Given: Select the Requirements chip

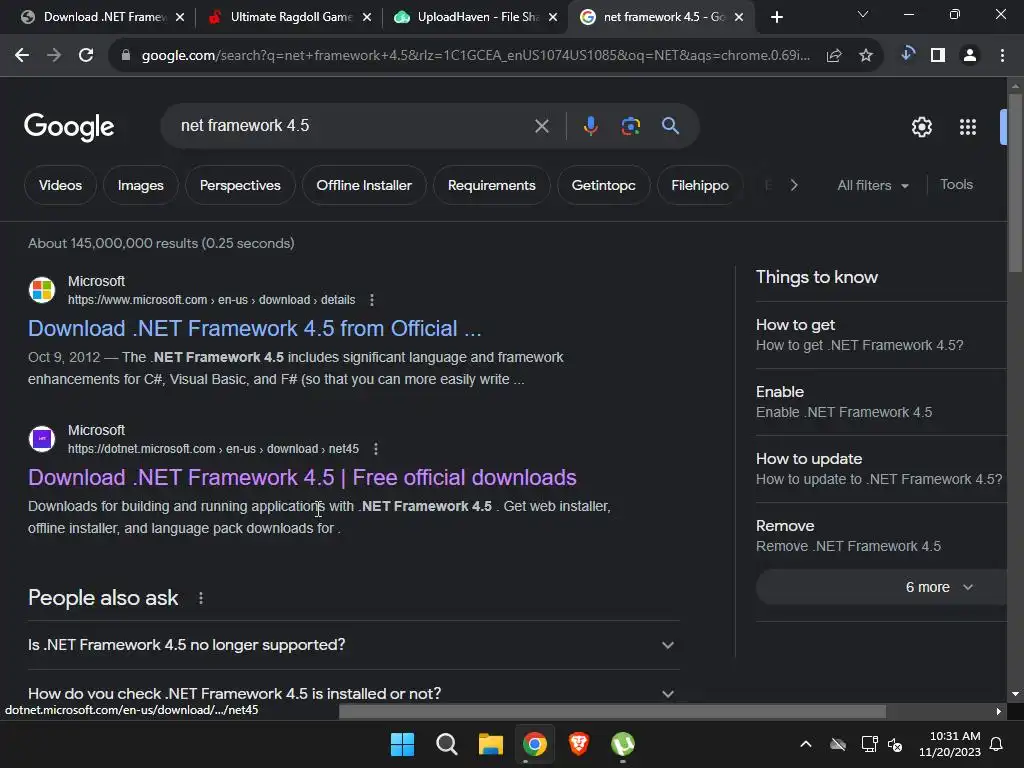Looking at the screenshot, I should (x=492, y=185).
